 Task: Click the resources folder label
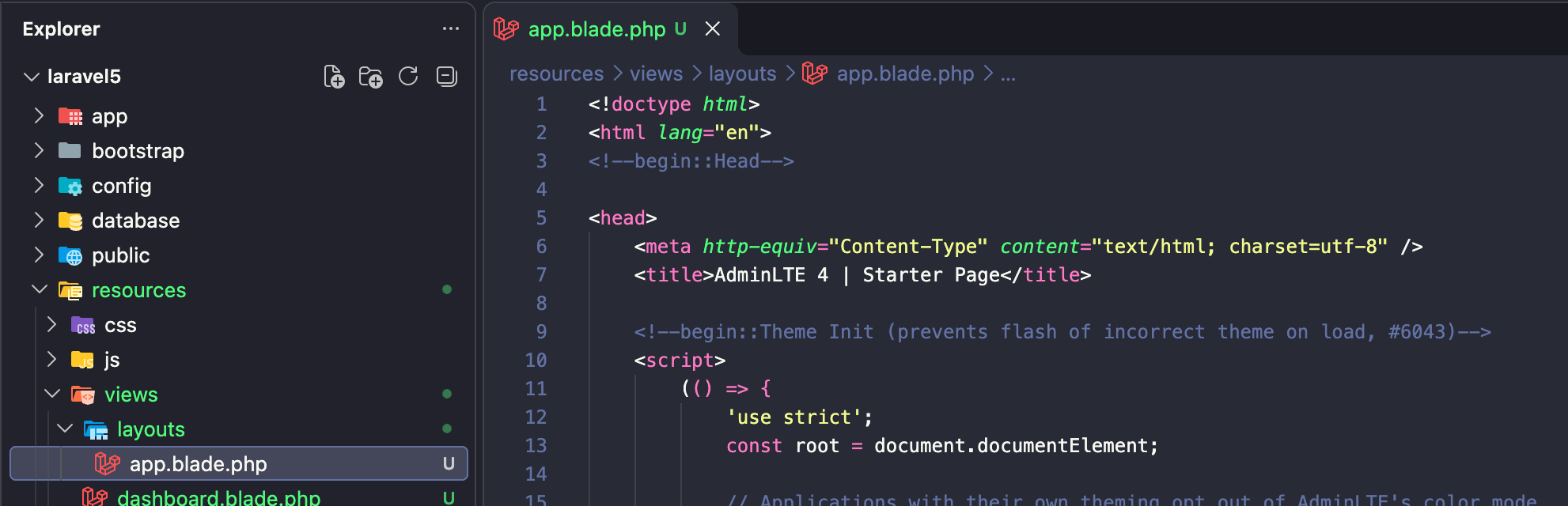138,290
